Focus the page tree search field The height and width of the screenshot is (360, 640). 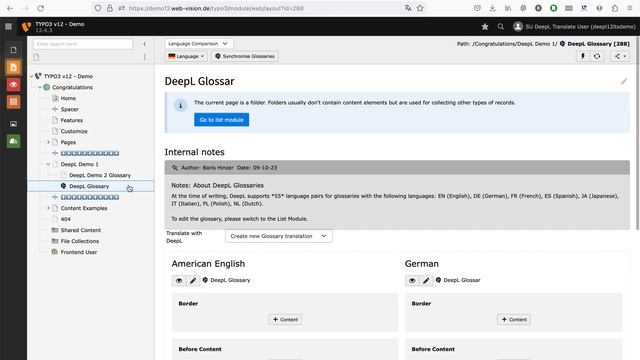(83, 44)
